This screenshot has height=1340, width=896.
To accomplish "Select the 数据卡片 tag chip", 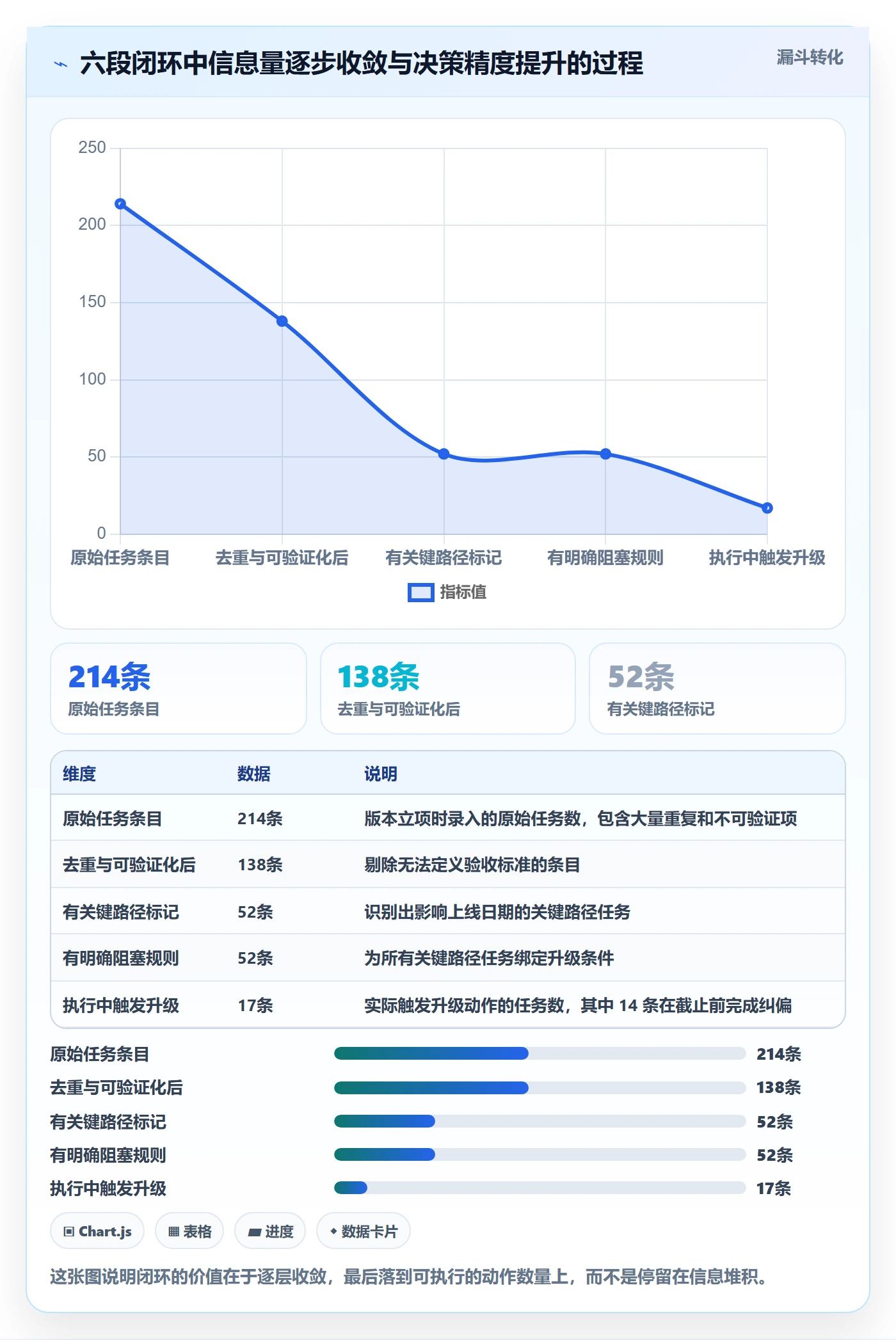I will click(364, 1231).
